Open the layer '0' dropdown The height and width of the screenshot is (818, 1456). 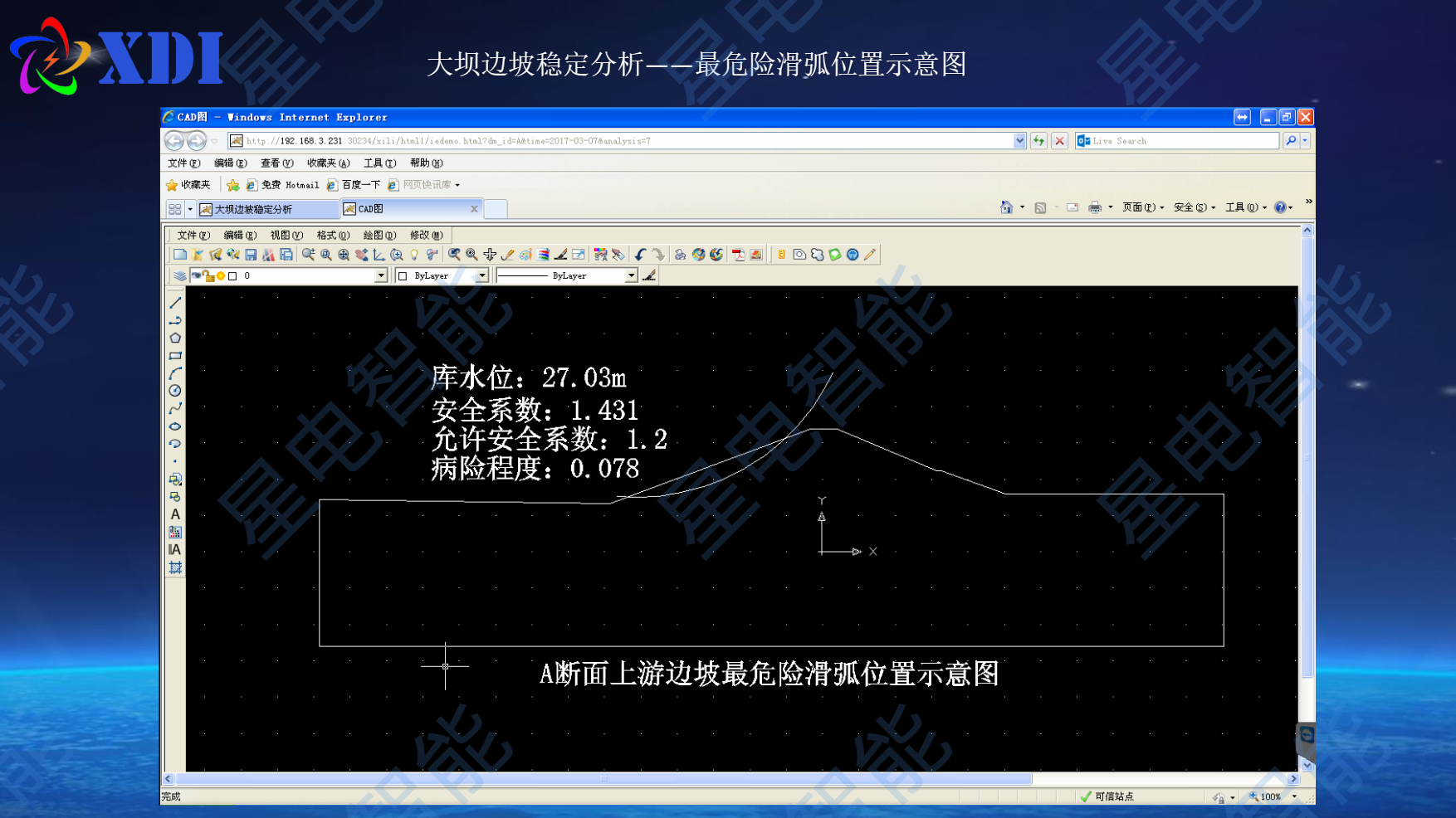point(381,275)
